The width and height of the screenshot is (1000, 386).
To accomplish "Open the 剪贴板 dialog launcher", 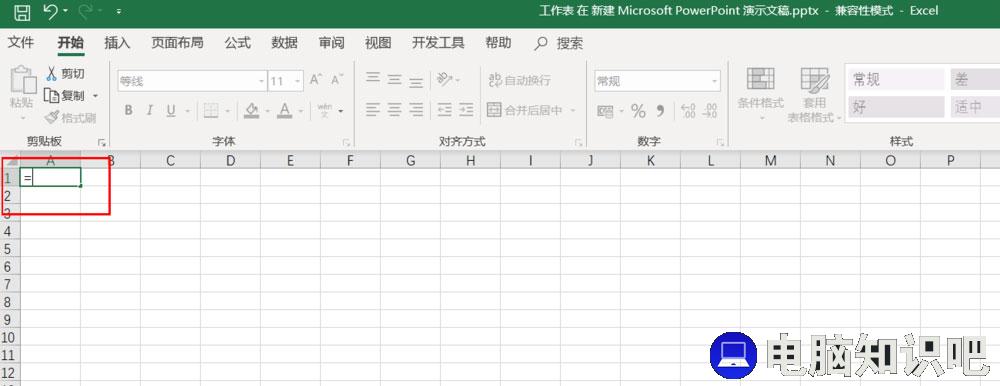I will pyautogui.click(x=101, y=143).
